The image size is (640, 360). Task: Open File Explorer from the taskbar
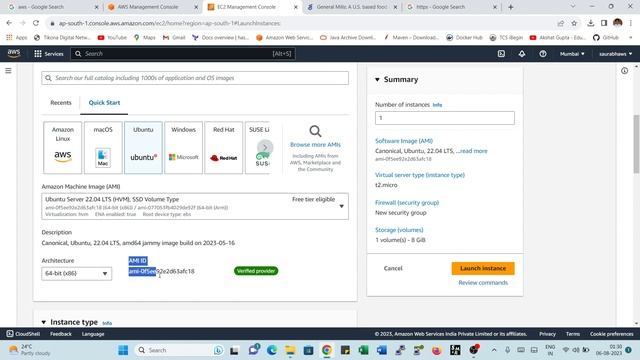290,350
